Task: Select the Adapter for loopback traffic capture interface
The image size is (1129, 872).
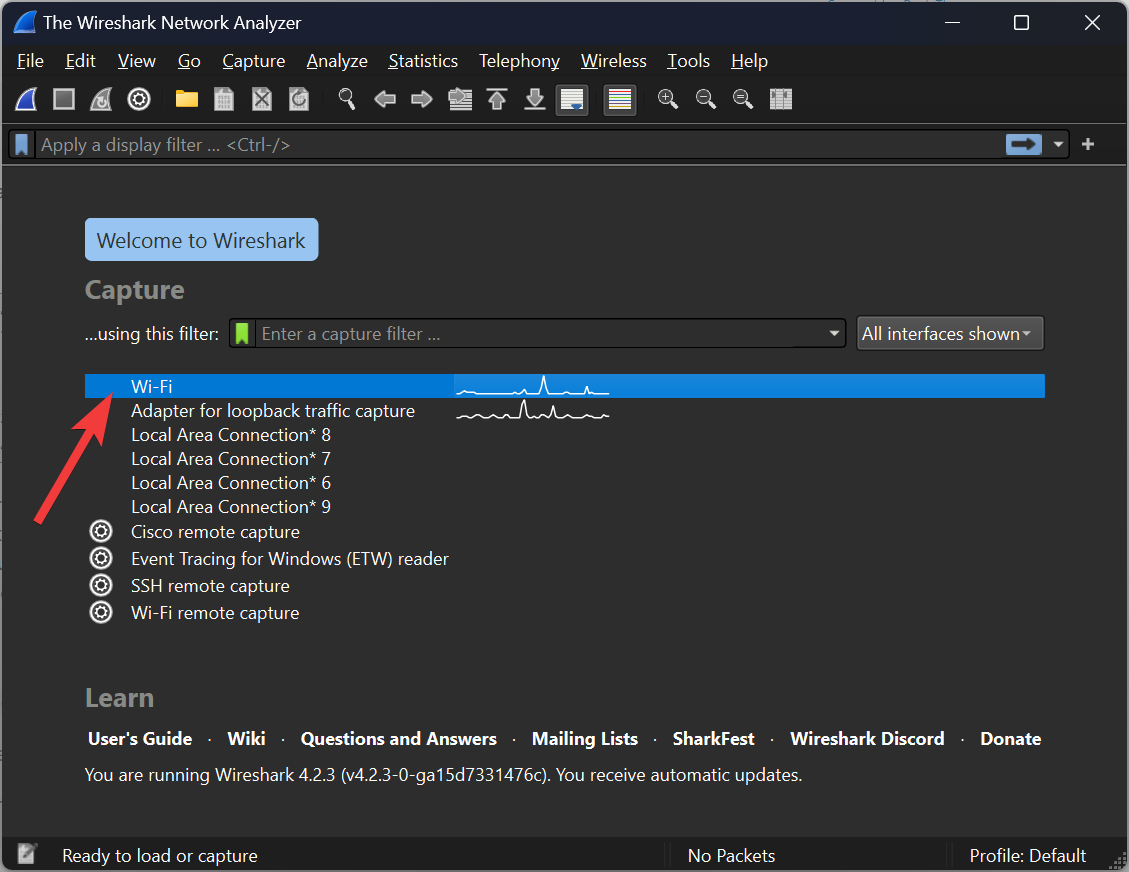Action: pos(272,410)
